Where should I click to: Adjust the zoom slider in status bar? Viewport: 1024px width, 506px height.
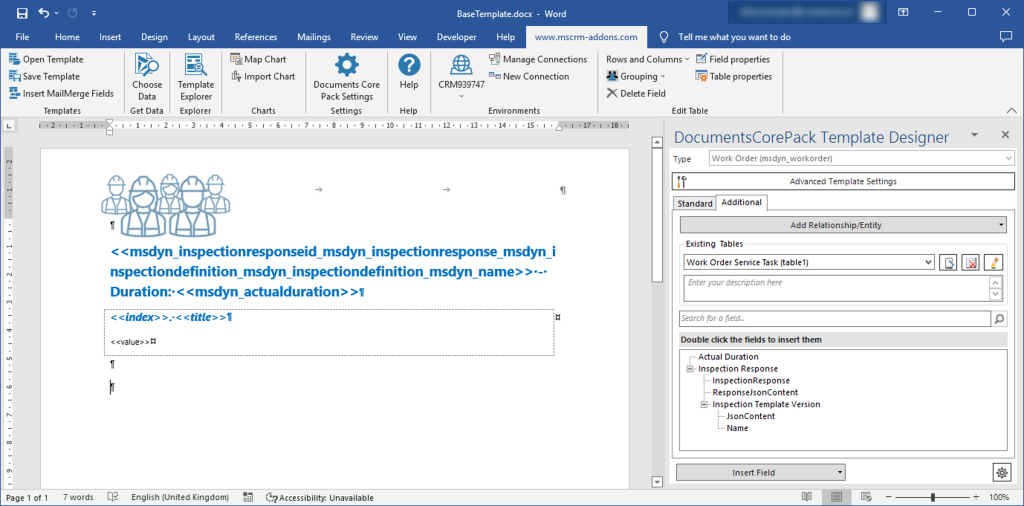click(x=933, y=497)
